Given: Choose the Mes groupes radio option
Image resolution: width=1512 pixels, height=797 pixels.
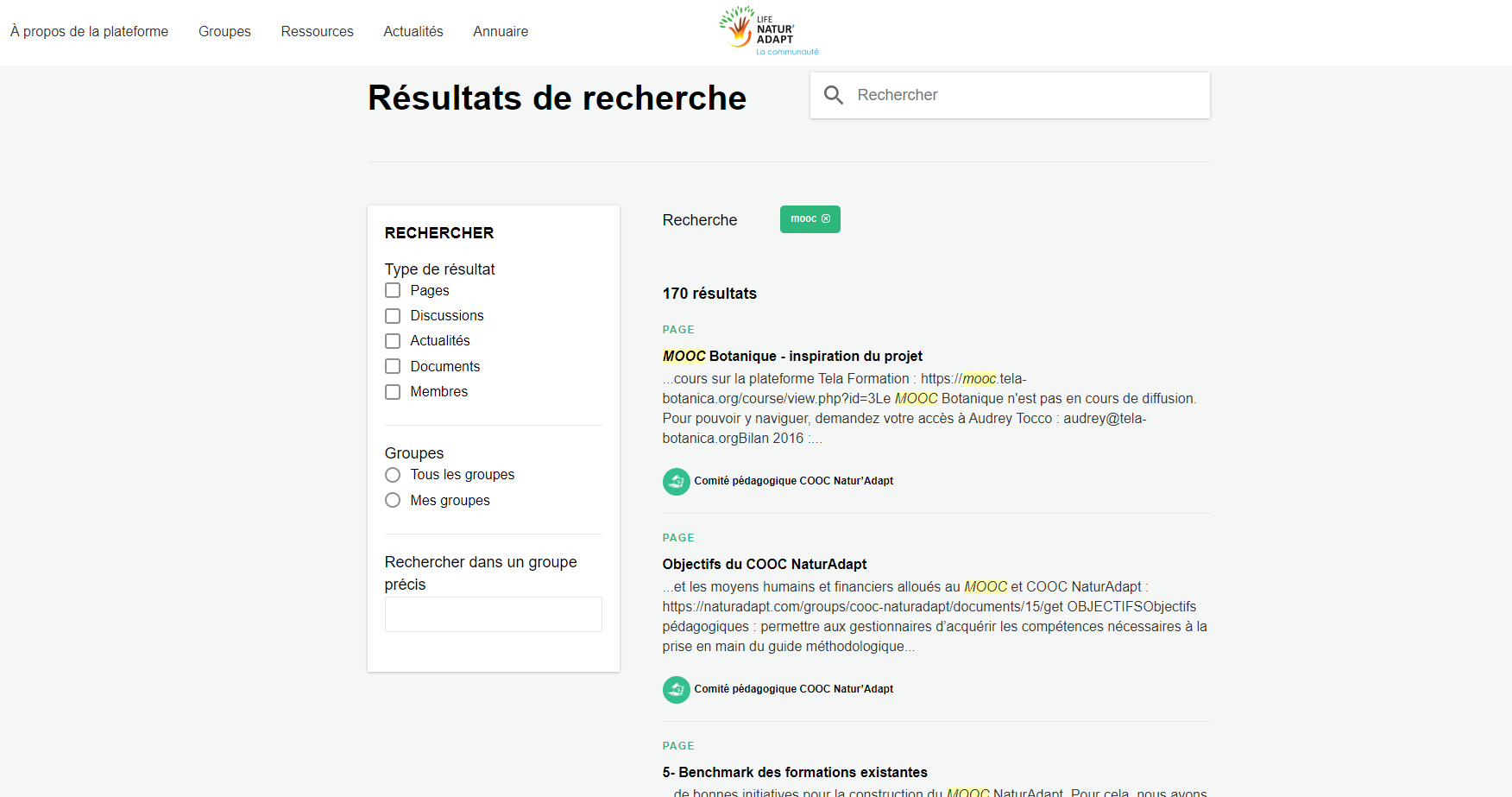Looking at the screenshot, I should point(393,501).
